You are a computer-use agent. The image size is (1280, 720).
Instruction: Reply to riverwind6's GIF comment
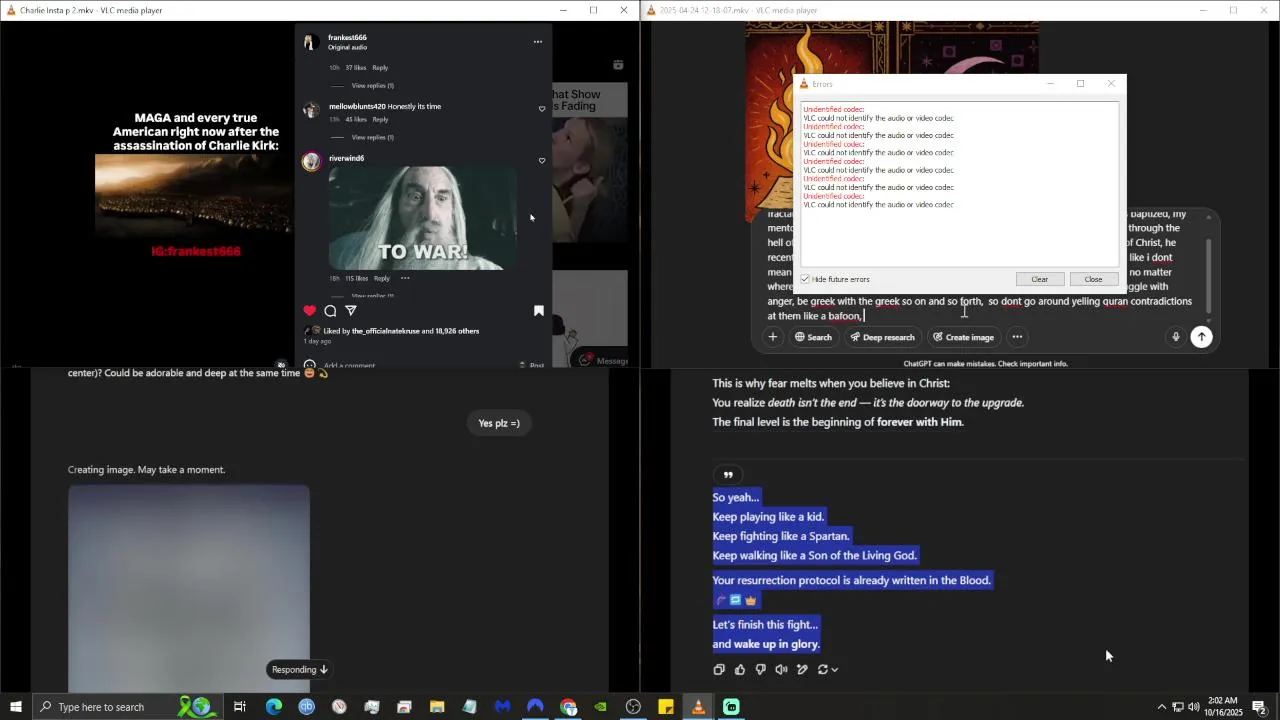pos(381,278)
